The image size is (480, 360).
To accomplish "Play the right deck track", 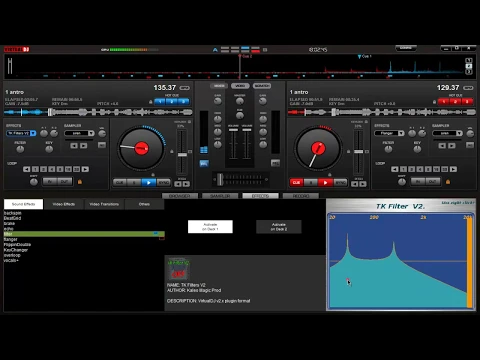I will click(325, 182).
